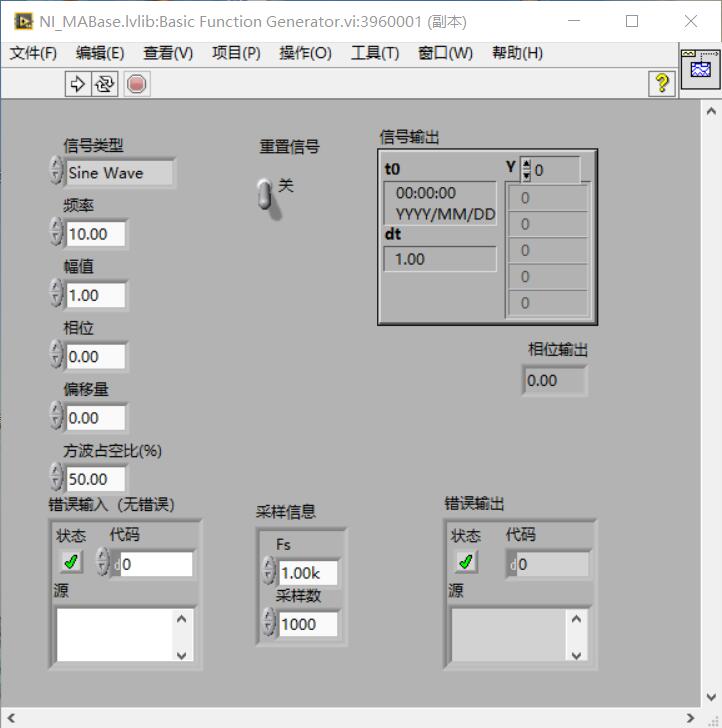Image resolution: width=722 pixels, height=728 pixels.
Task: Click the red Abort Execution button
Action: pyautogui.click(x=137, y=84)
